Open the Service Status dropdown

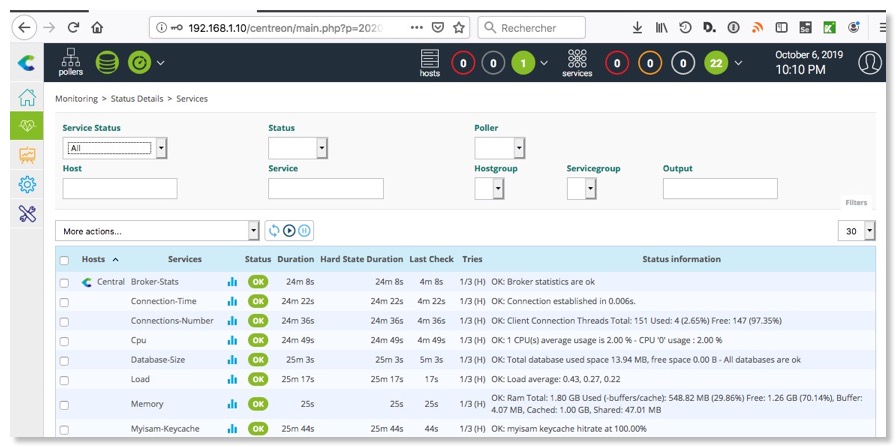click(114, 148)
